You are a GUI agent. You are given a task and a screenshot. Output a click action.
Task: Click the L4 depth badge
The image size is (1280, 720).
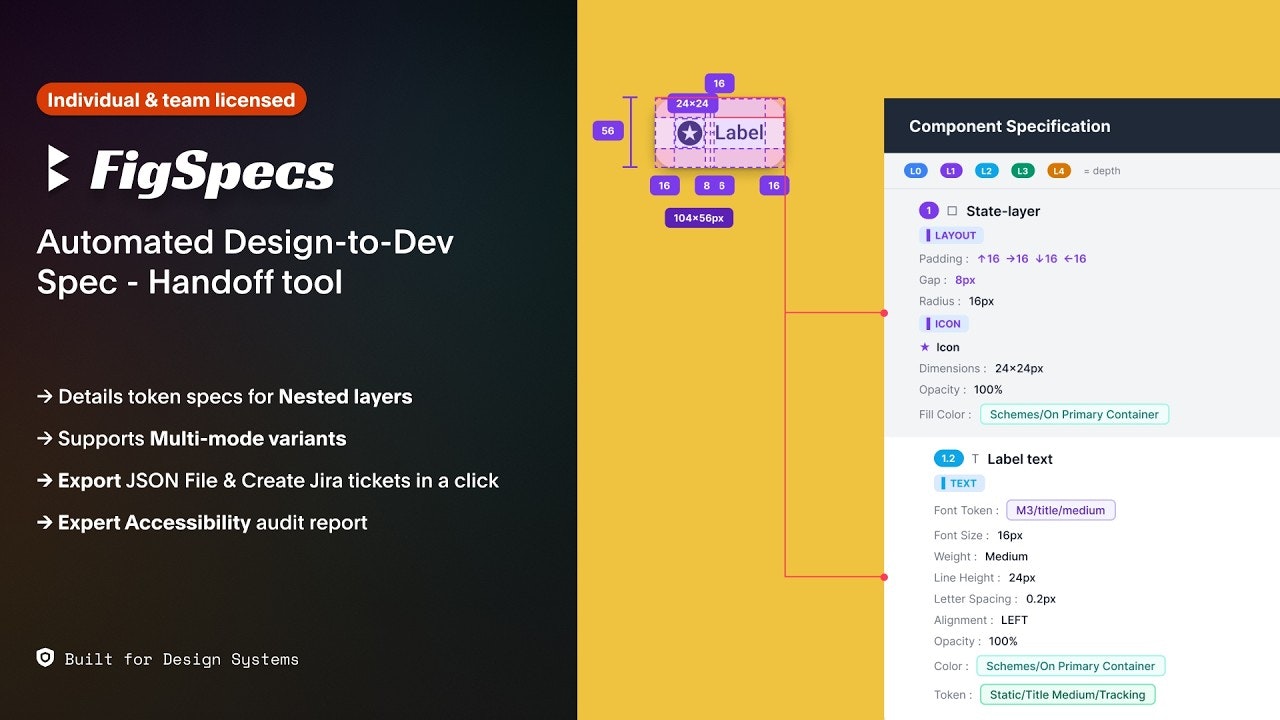[1059, 171]
